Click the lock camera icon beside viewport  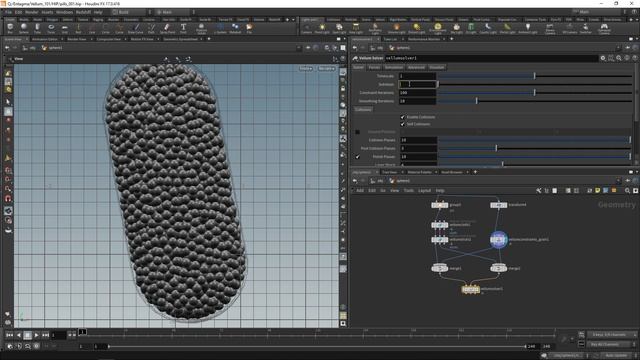point(343,88)
